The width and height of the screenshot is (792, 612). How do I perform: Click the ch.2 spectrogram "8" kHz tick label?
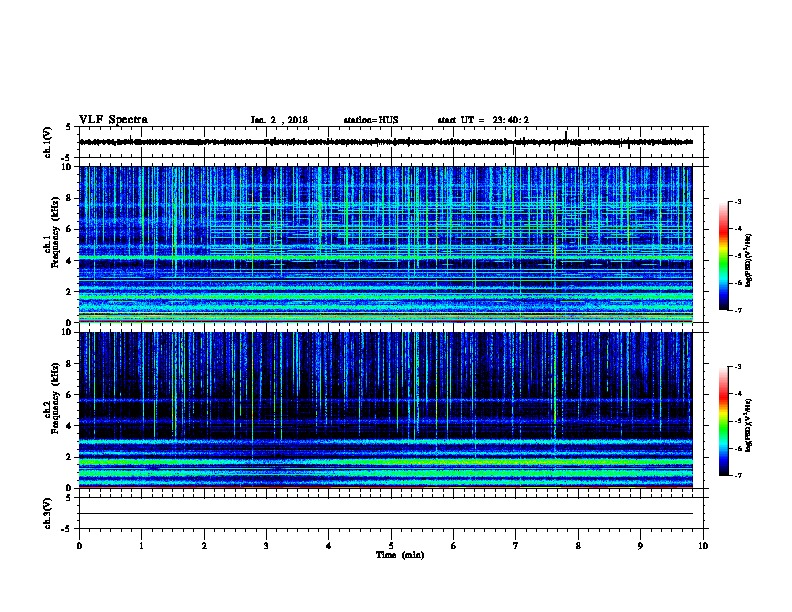[x=70, y=364]
